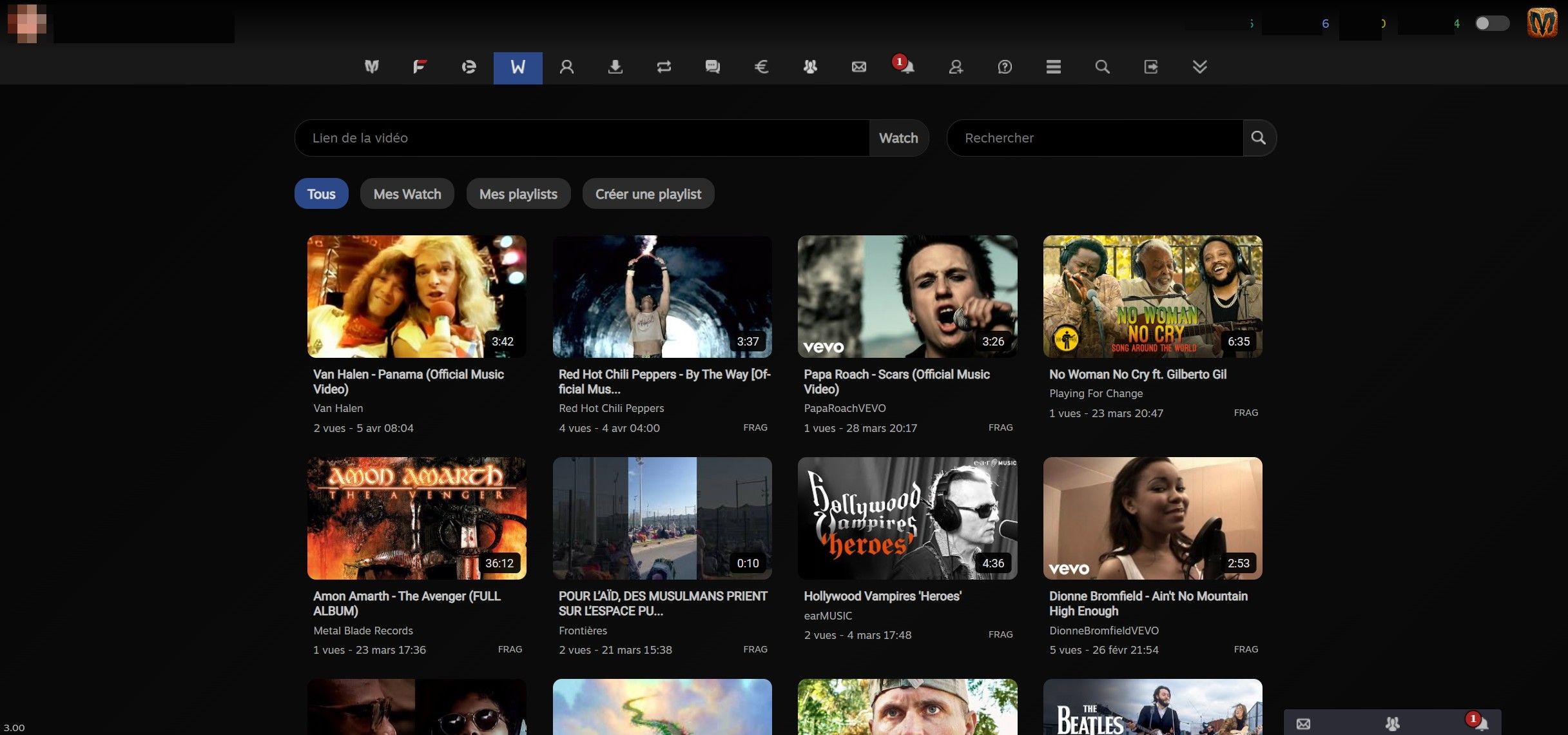Open the help question mark icon
The width and height of the screenshot is (1568, 735).
click(x=1004, y=66)
